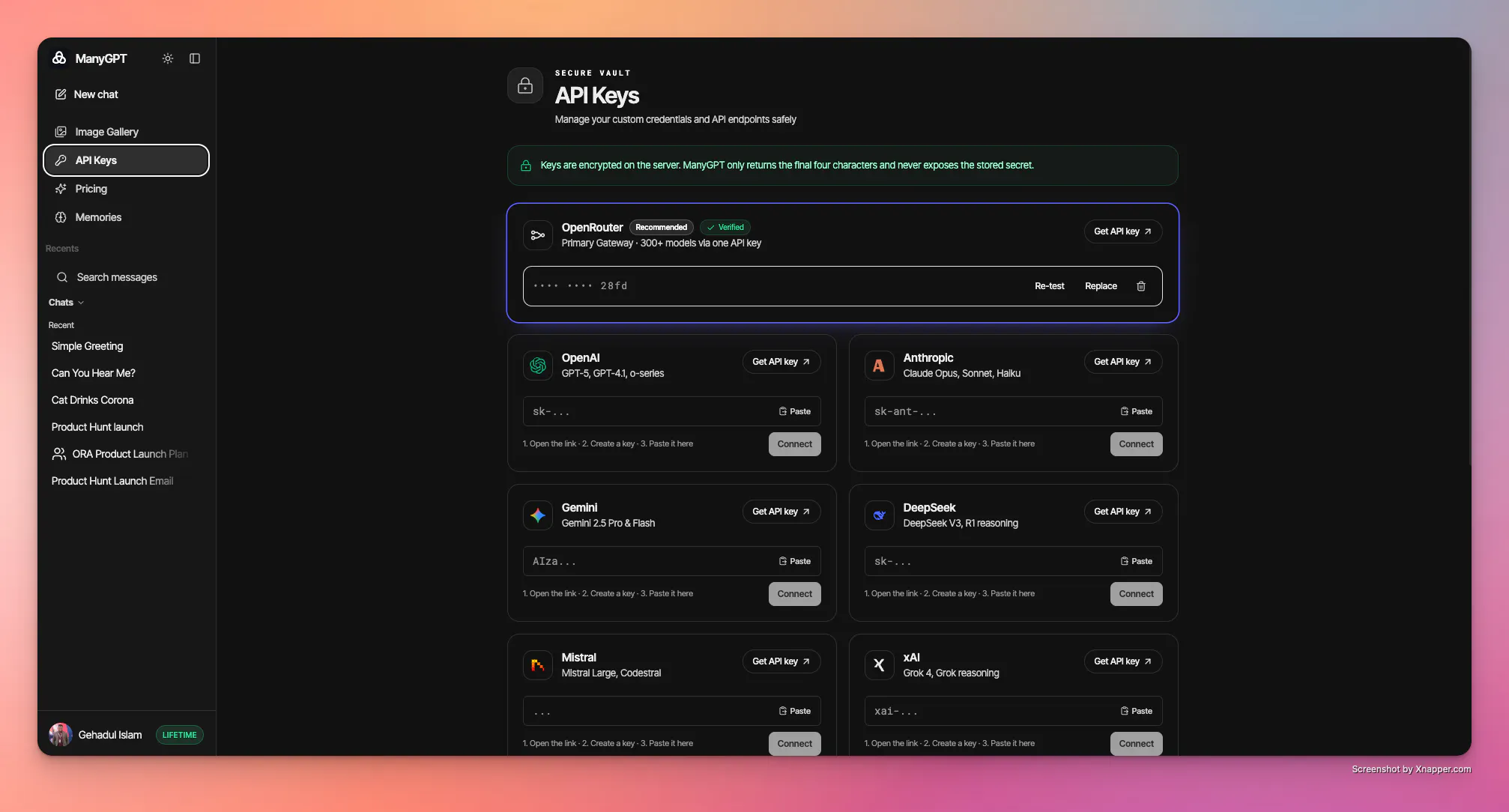Collapse the Chats section chevron
The height and width of the screenshot is (812, 1509).
(x=81, y=303)
